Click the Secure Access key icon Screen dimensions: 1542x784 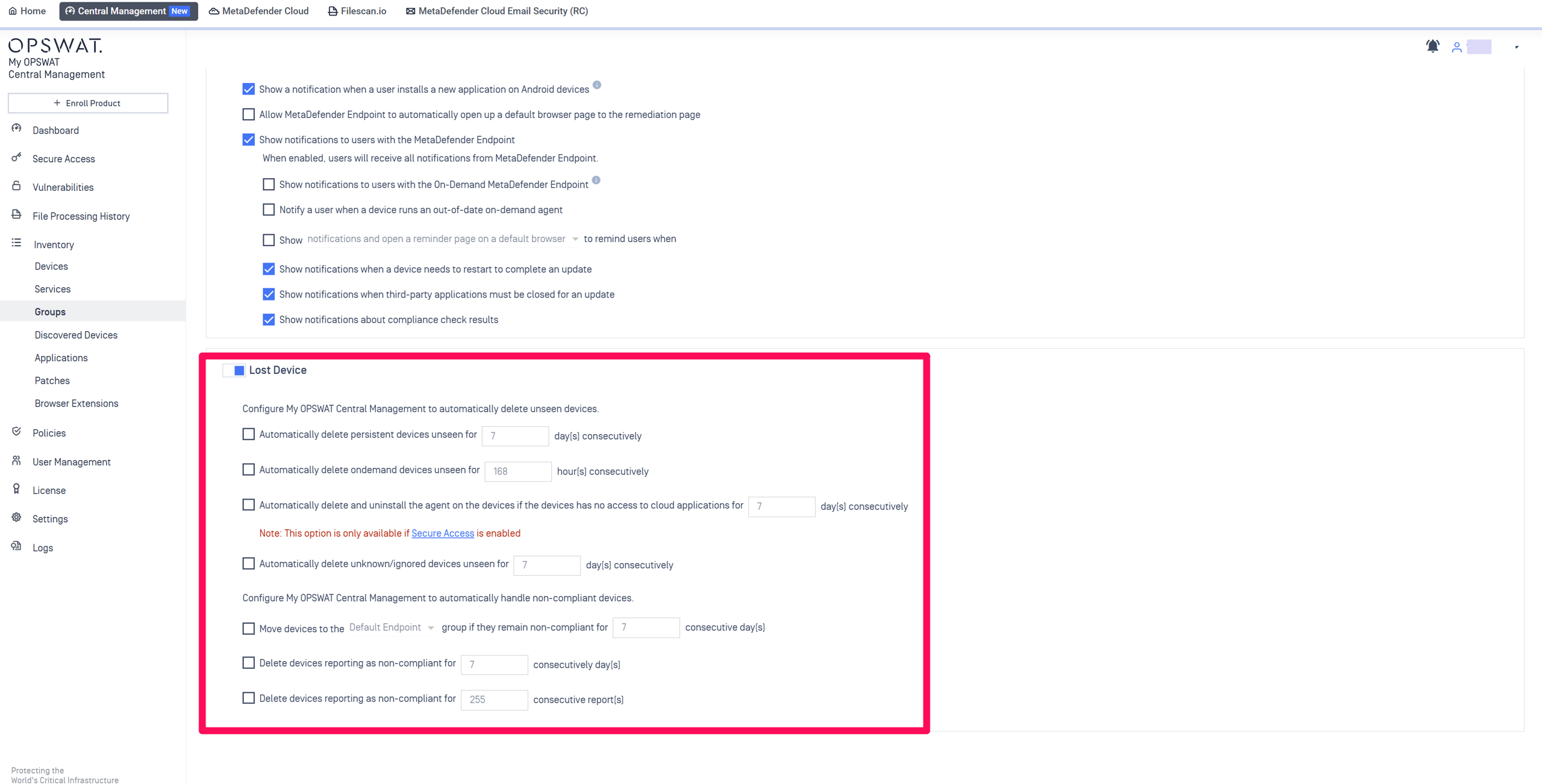pos(17,158)
